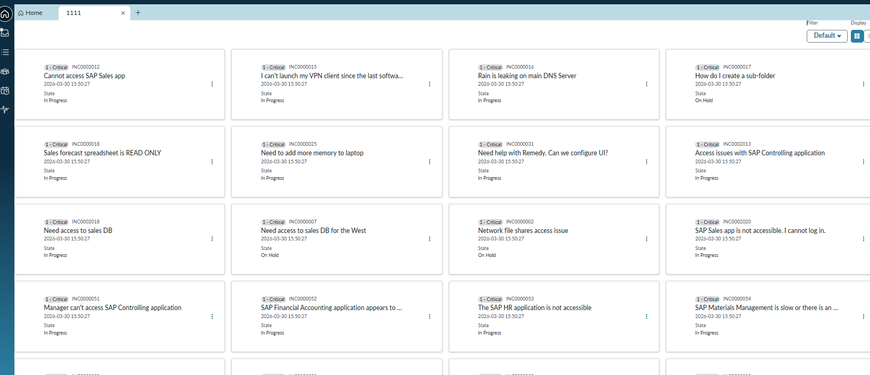Click incident number INC0002013
Viewport: 870px width, 375px height.
(737, 144)
